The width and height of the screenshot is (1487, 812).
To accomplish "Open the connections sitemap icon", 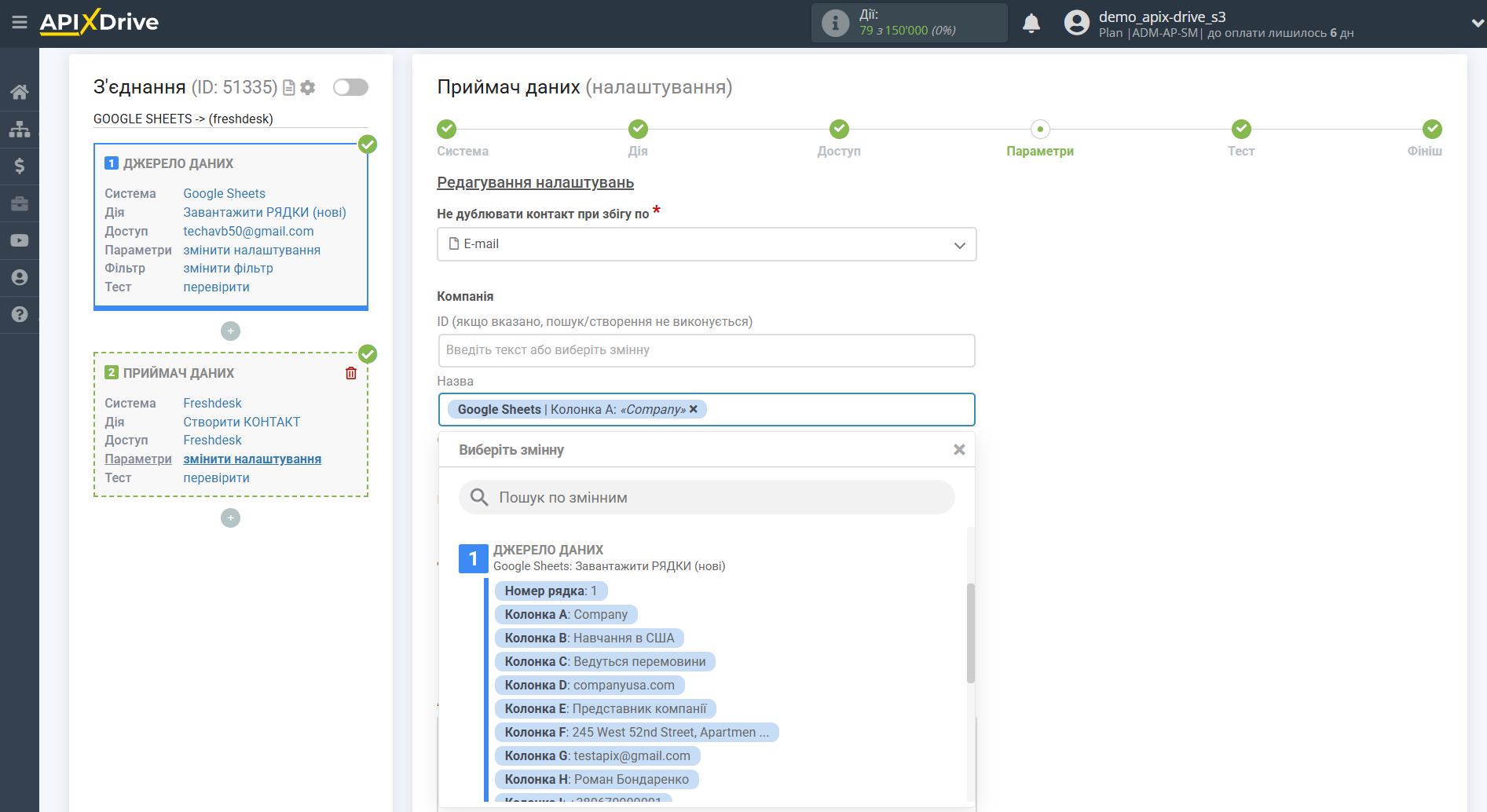I will coord(20,129).
